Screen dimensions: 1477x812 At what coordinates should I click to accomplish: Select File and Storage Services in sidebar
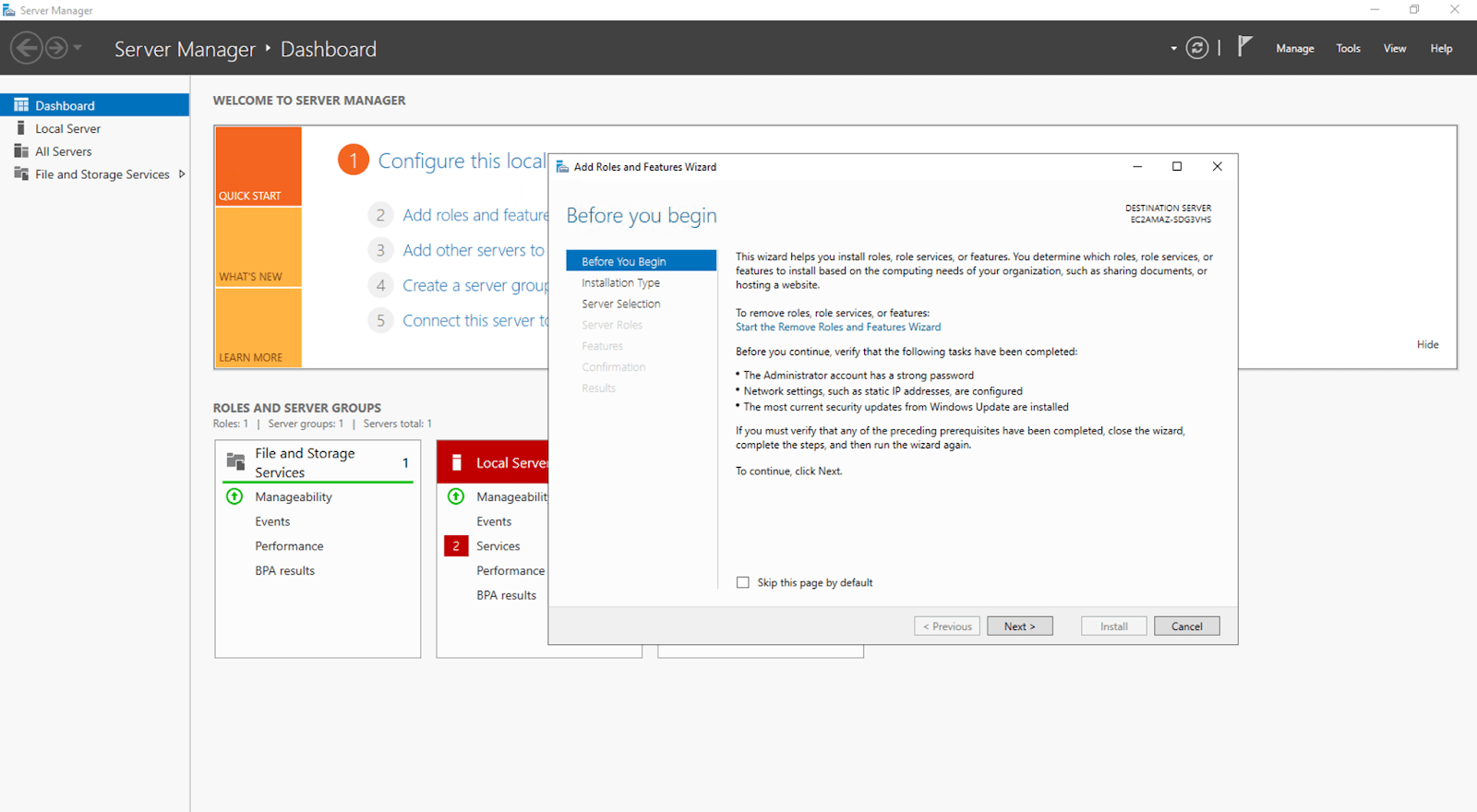(x=94, y=174)
